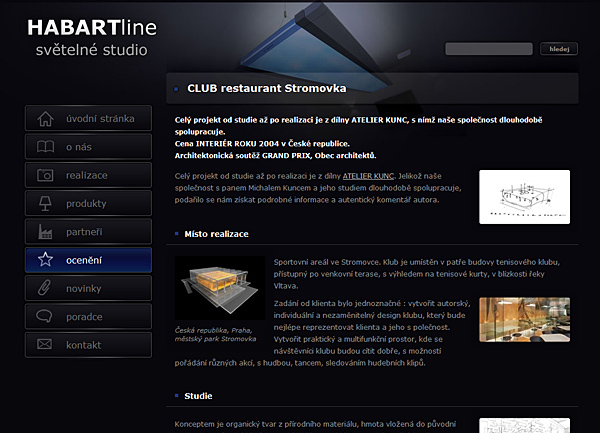The width and height of the screenshot is (600, 433).
Task: Click the envelope icon for kontakt
Action: [x=44, y=345]
